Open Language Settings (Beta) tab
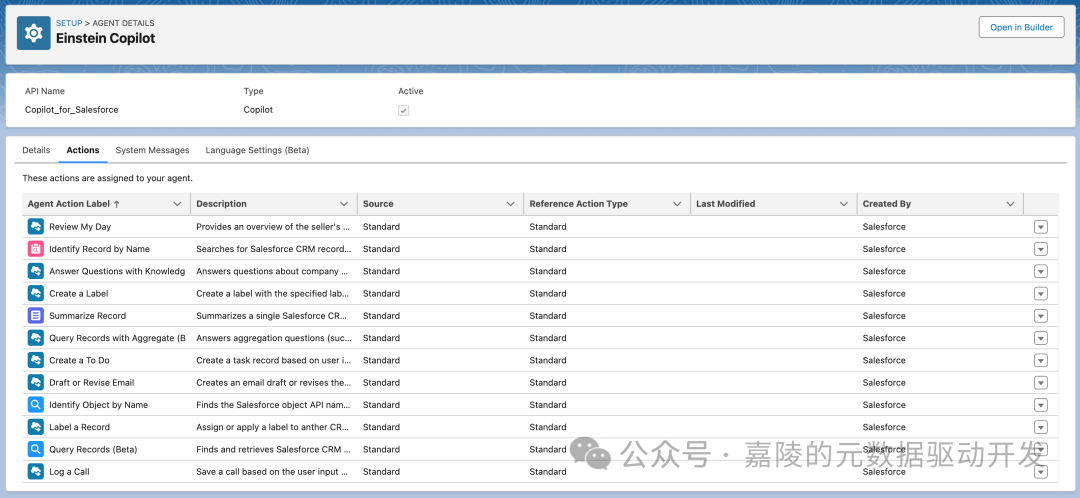Image resolution: width=1080 pixels, height=498 pixels. click(258, 150)
